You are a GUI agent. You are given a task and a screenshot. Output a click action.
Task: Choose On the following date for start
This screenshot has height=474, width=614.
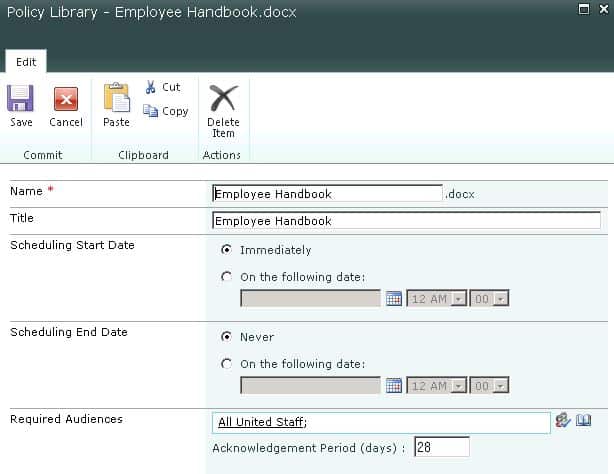click(x=227, y=277)
